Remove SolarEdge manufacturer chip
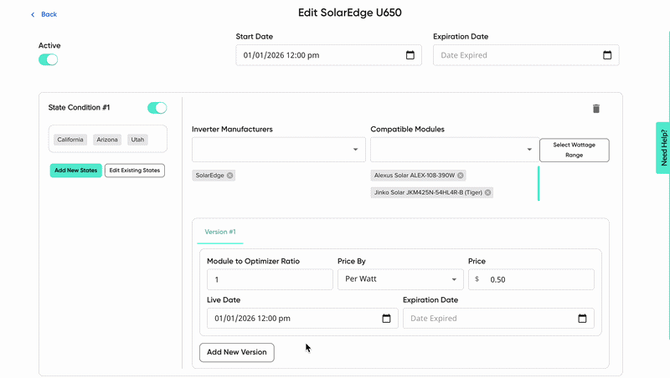 [x=230, y=176]
